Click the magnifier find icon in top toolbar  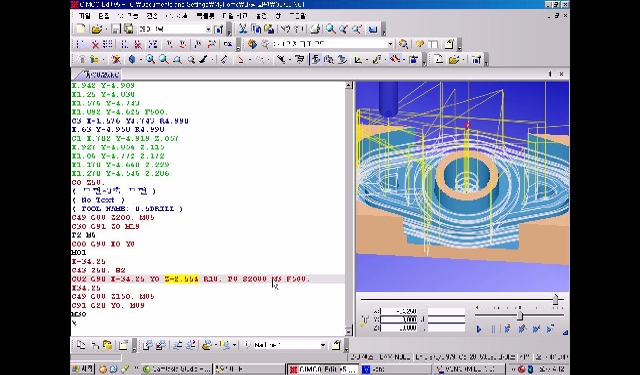pos(330,29)
